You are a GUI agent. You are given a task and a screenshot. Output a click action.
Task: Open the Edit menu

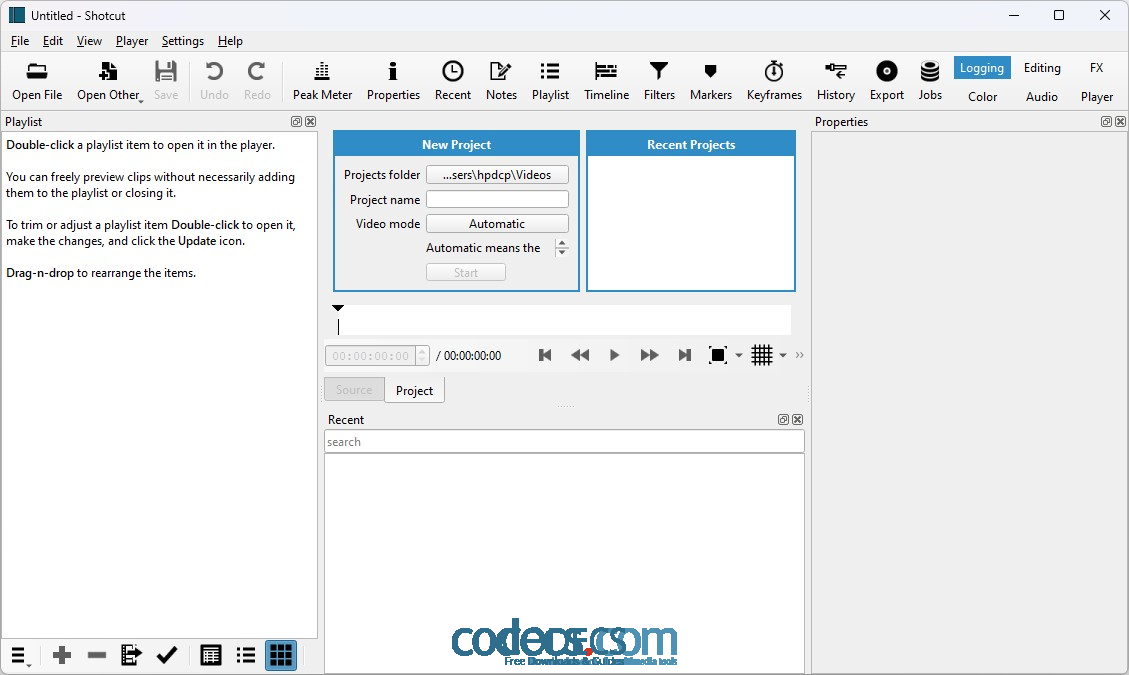53,41
